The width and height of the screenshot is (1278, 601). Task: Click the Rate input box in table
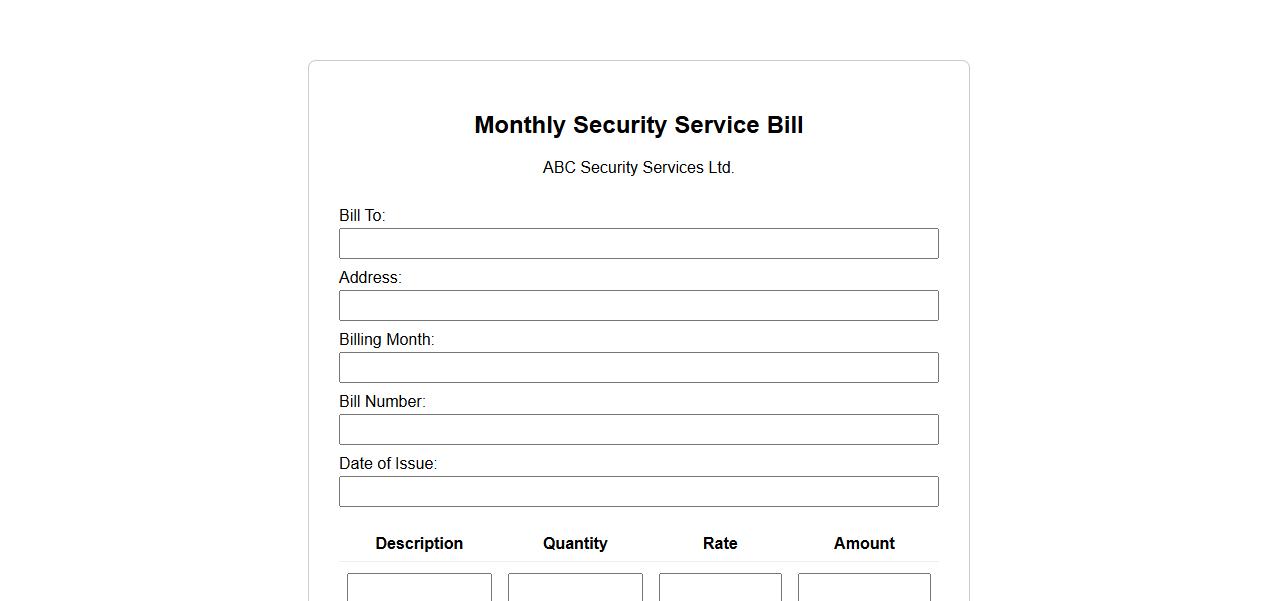[720, 587]
